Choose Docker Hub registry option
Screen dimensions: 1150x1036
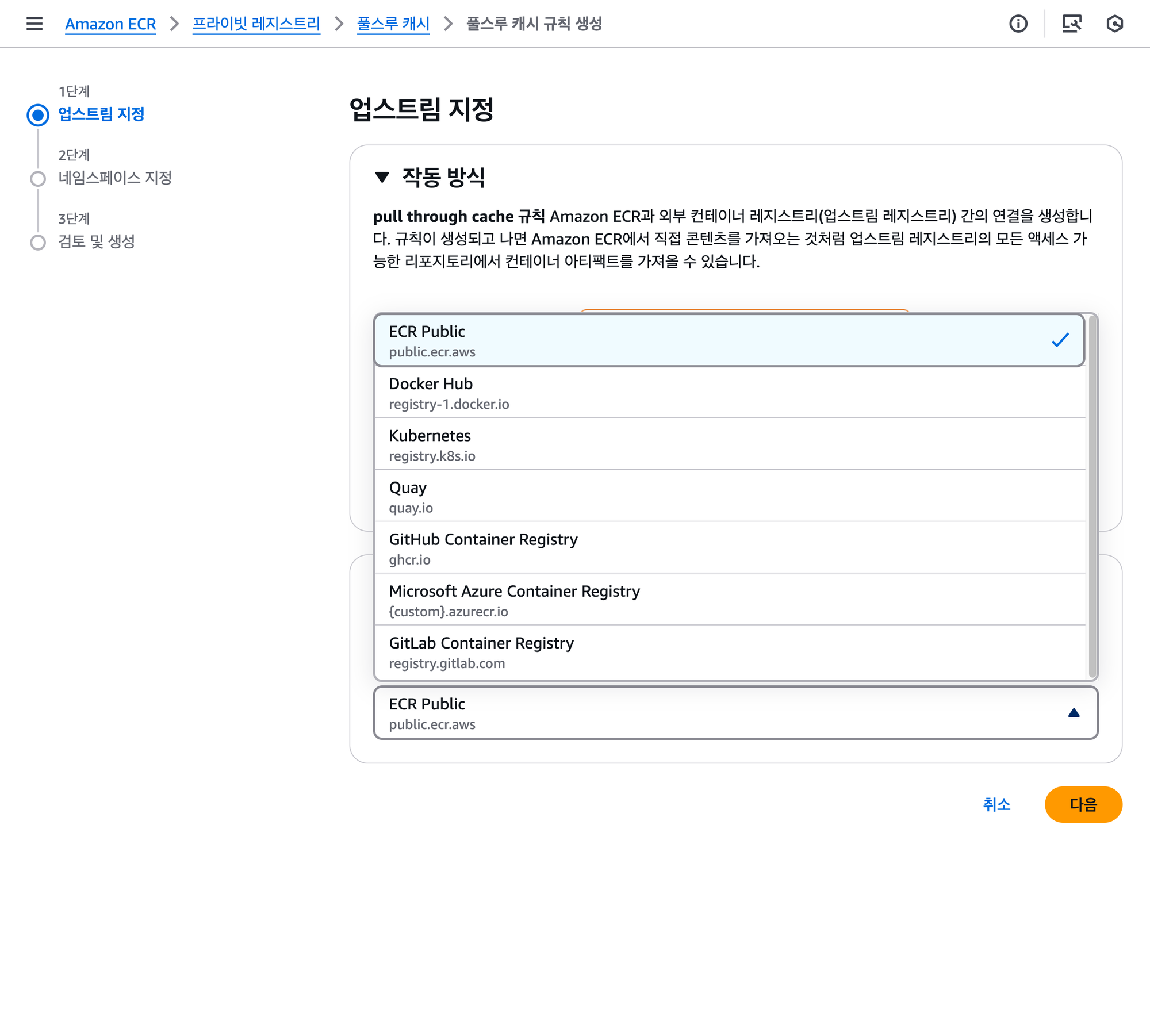730,392
